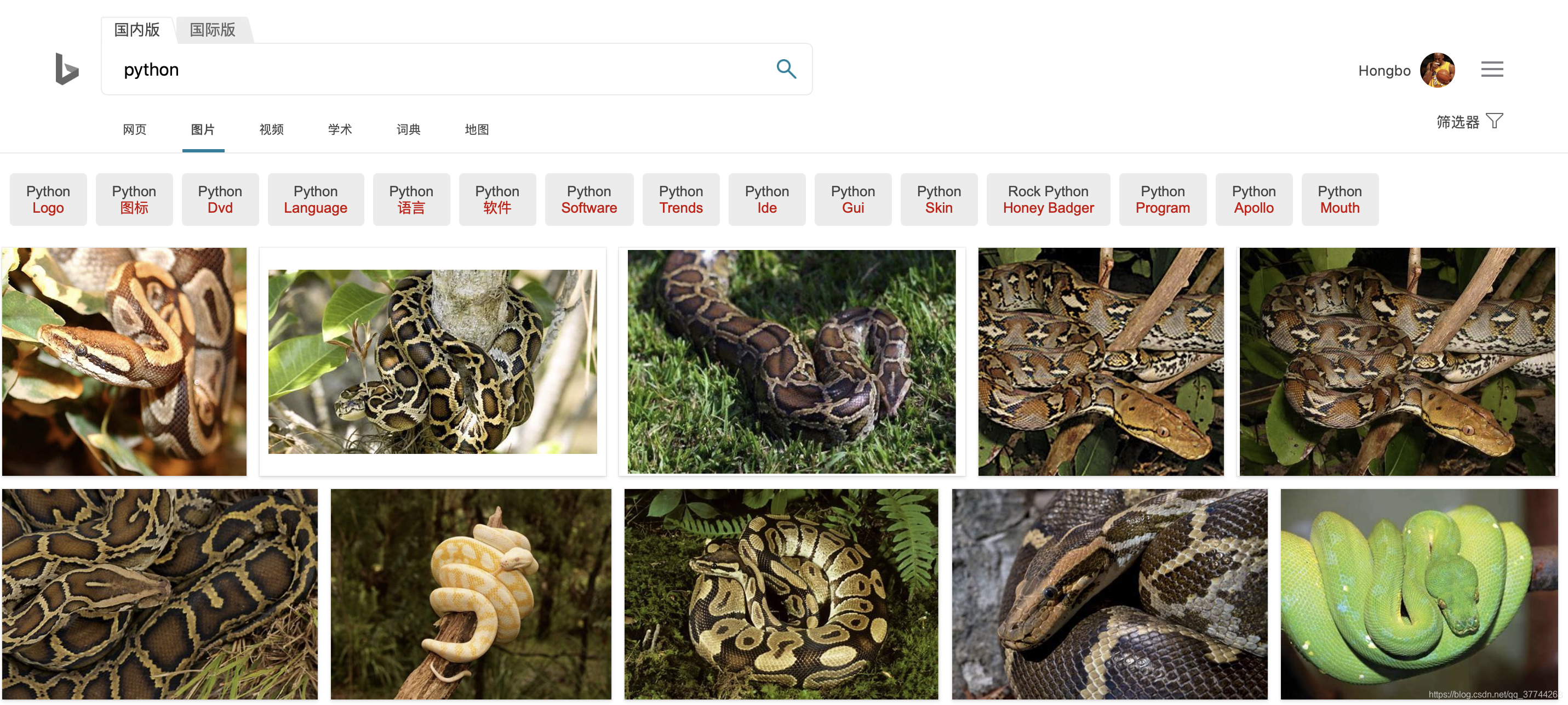Switch to 国内版 domestic tab
This screenshot has width=1568, height=705.
[x=137, y=30]
